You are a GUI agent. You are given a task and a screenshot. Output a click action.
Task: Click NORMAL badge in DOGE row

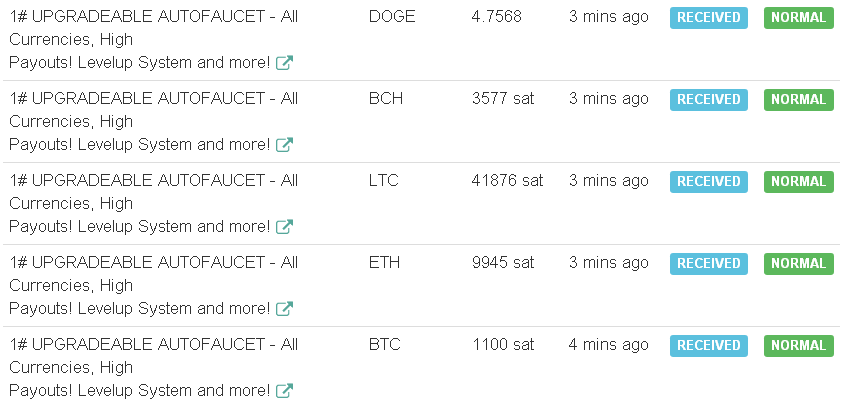tap(799, 18)
